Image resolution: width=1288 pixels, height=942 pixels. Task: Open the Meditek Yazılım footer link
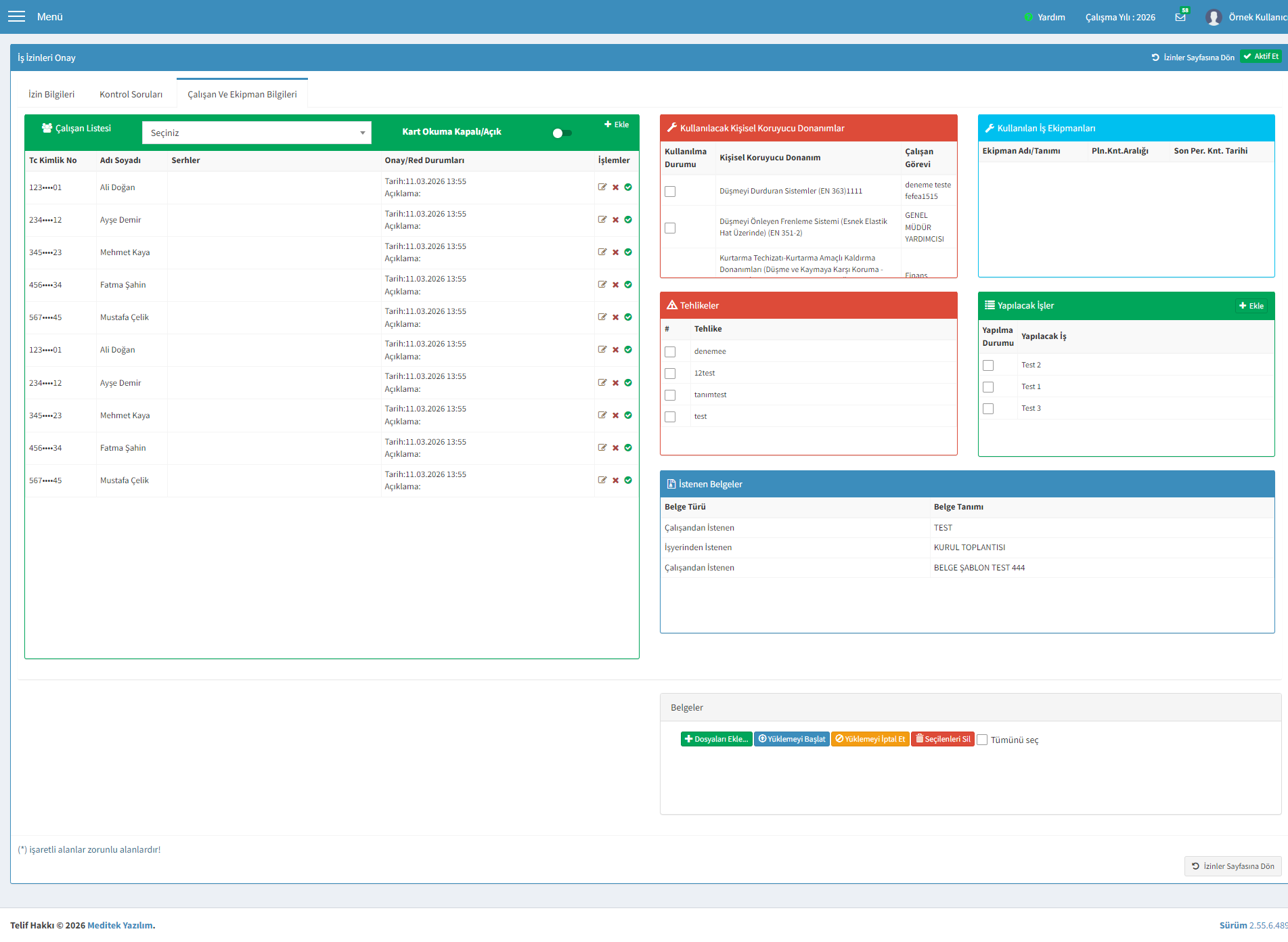[x=121, y=925]
